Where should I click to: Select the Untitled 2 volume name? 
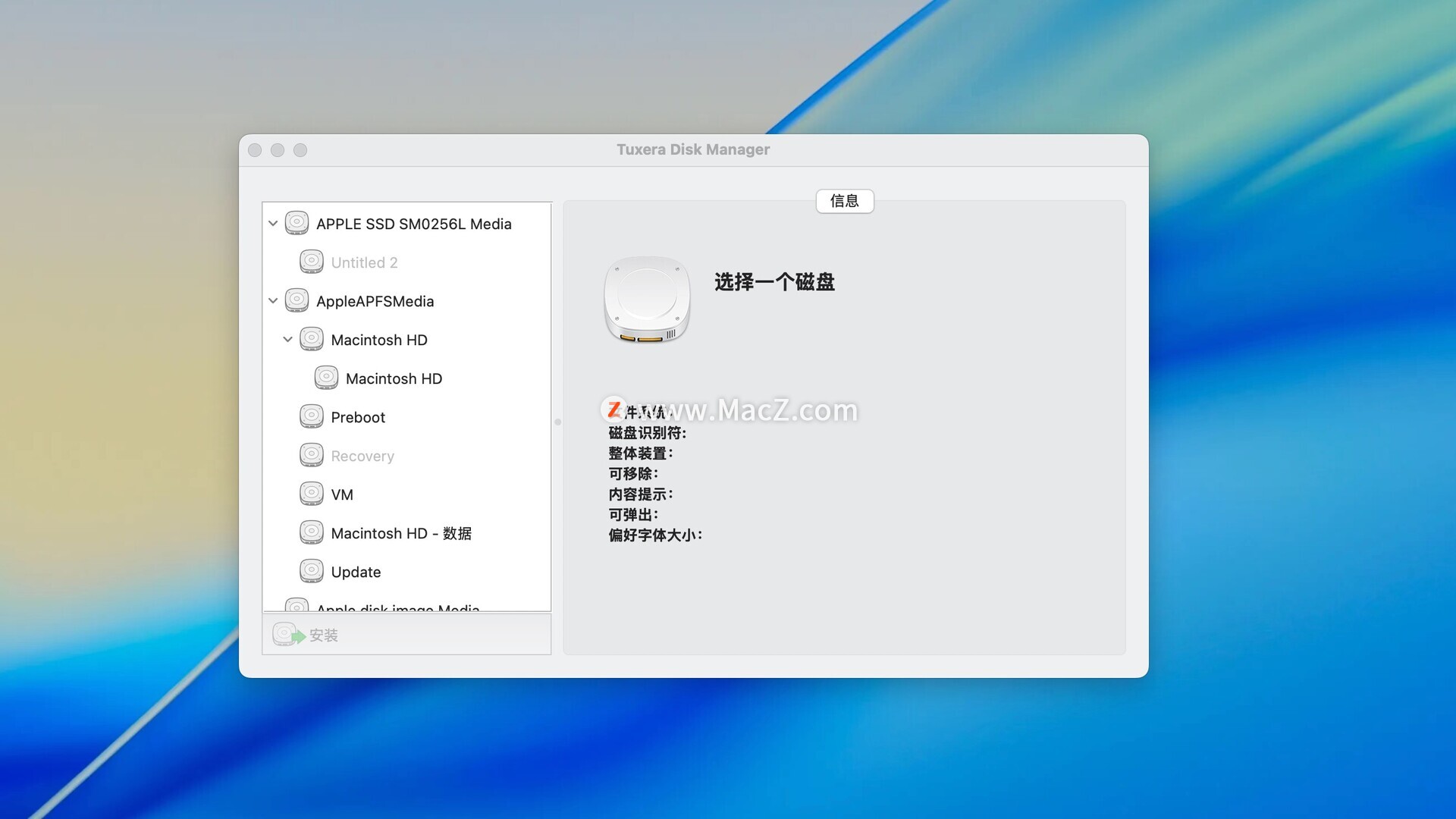point(364,262)
